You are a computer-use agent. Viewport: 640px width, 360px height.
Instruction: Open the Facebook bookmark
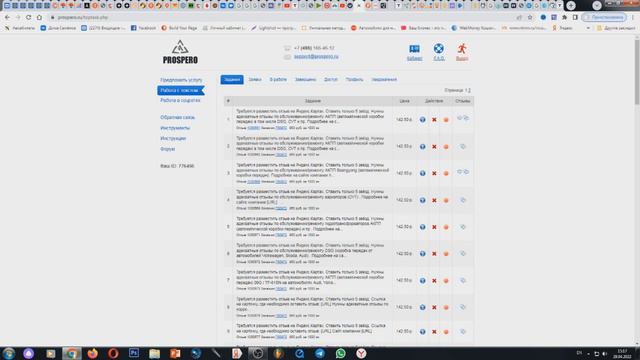[x=143, y=28]
